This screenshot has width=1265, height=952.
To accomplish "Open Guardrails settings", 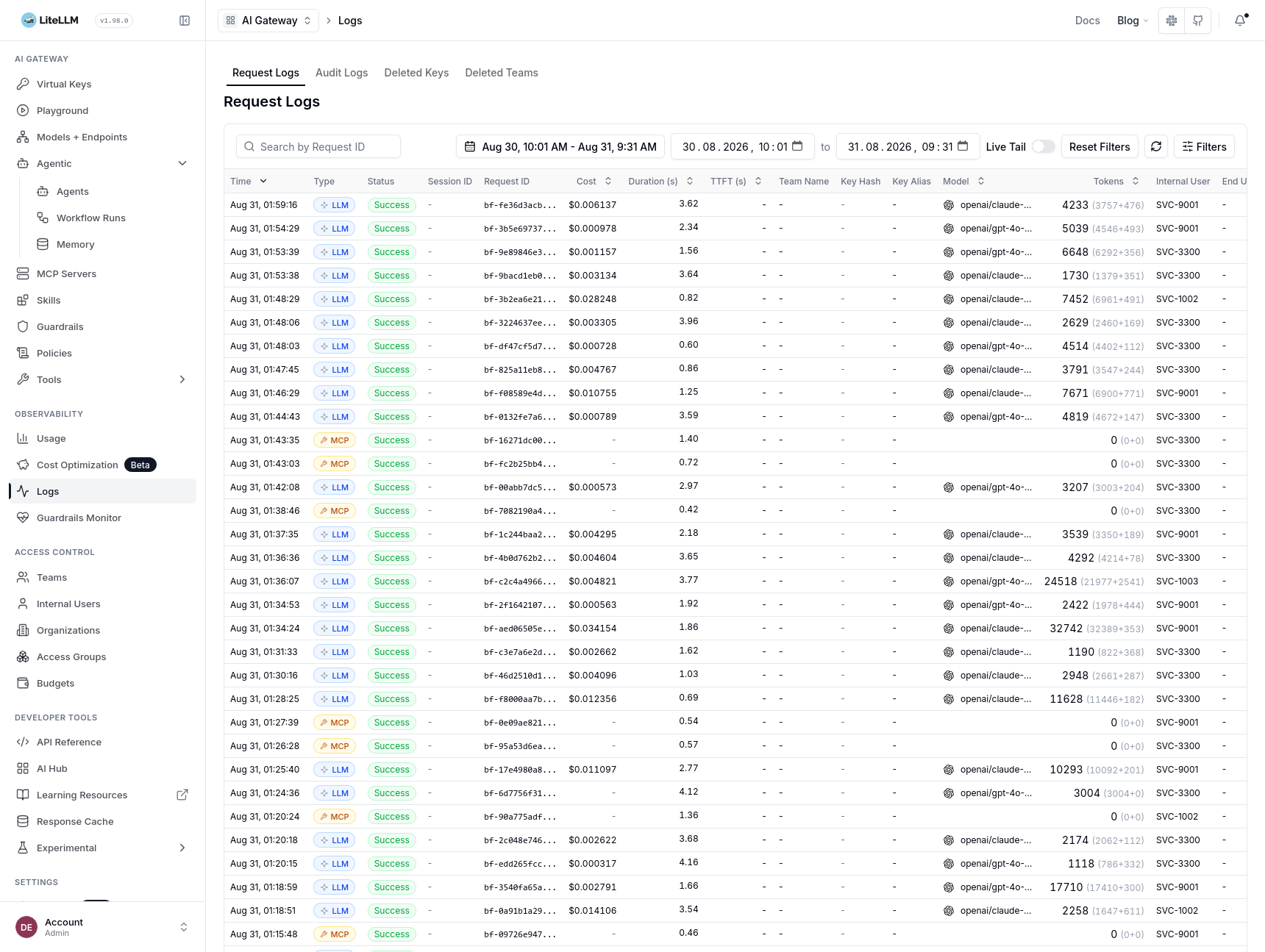I will [102, 326].
